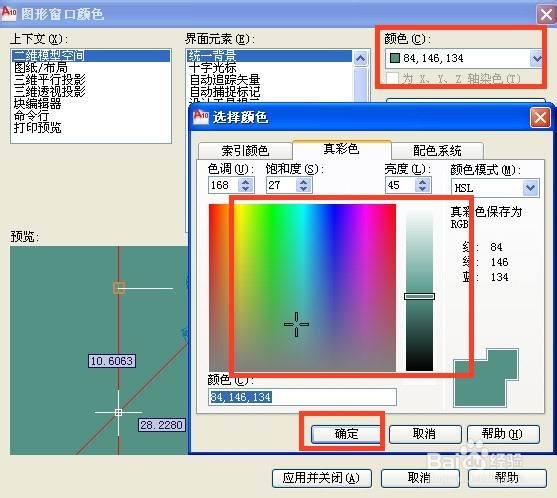
Task: Select 打印预览 in context list
Action: pyautogui.click(x=91, y=128)
